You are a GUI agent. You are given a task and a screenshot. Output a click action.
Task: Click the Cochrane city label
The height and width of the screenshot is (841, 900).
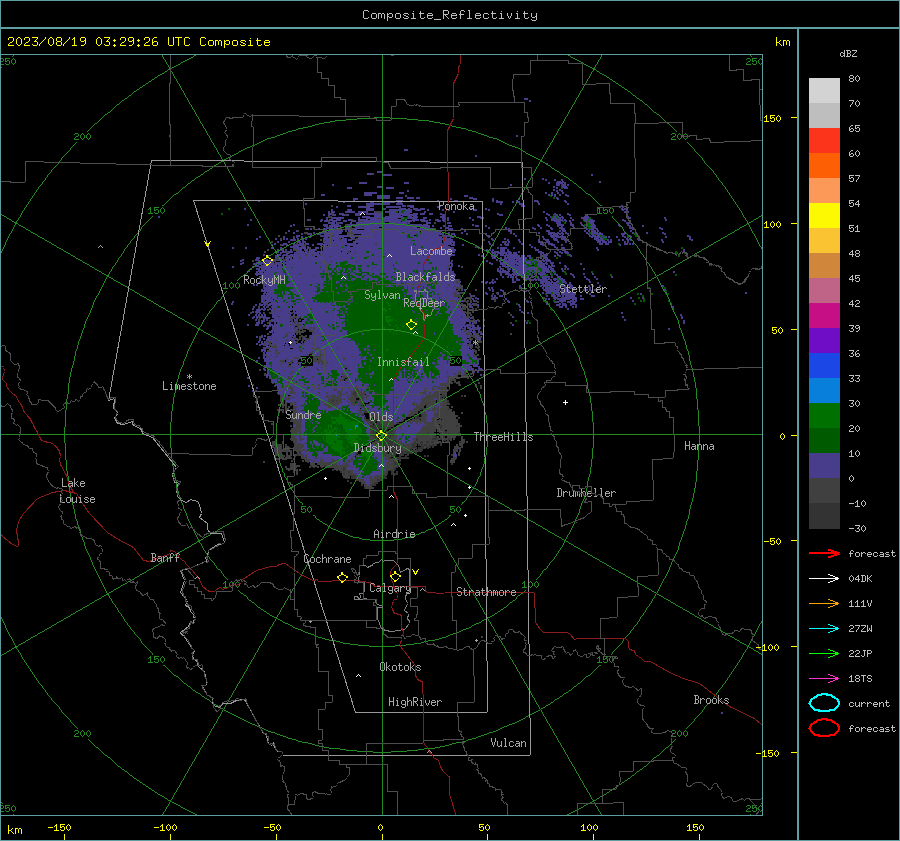tap(327, 559)
